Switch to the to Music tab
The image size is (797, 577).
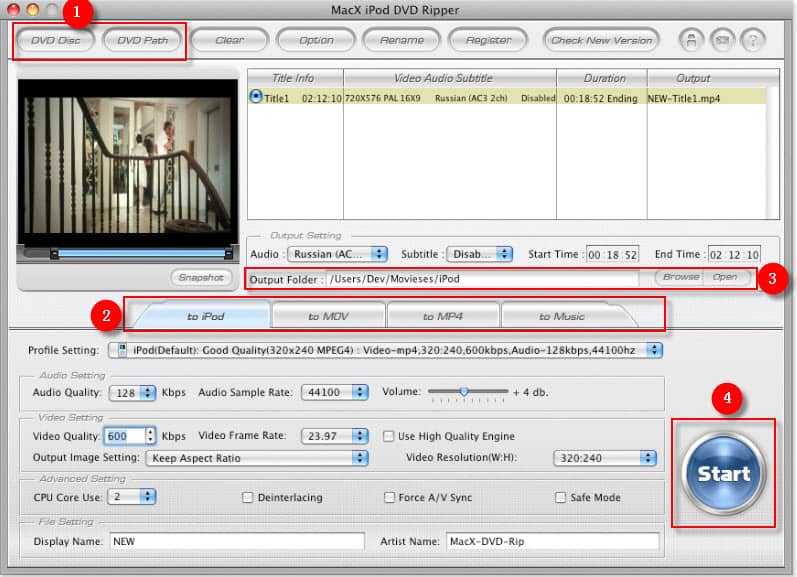tap(562, 316)
